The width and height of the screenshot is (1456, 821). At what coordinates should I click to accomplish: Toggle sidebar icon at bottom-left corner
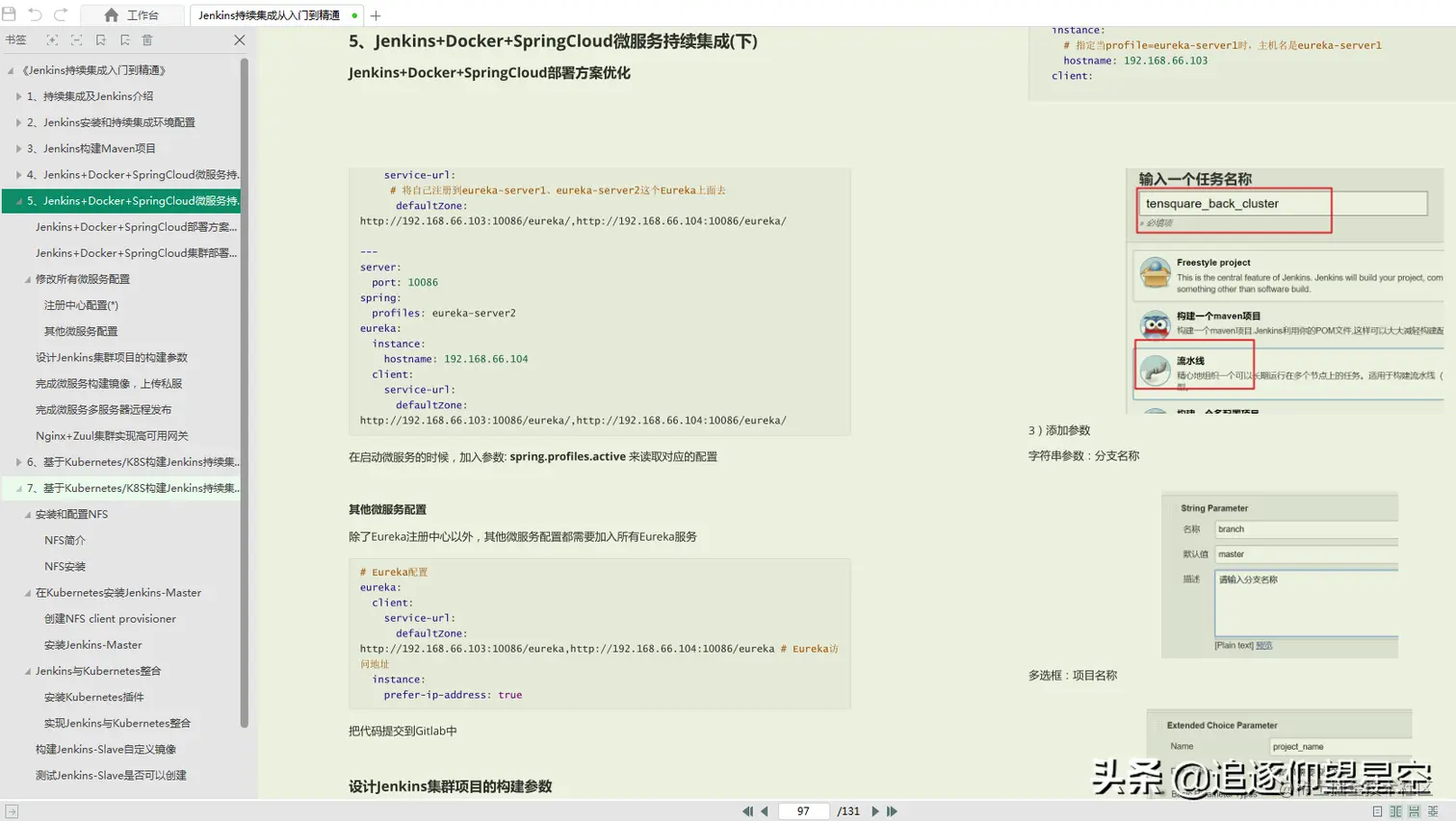click(x=12, y=812)
